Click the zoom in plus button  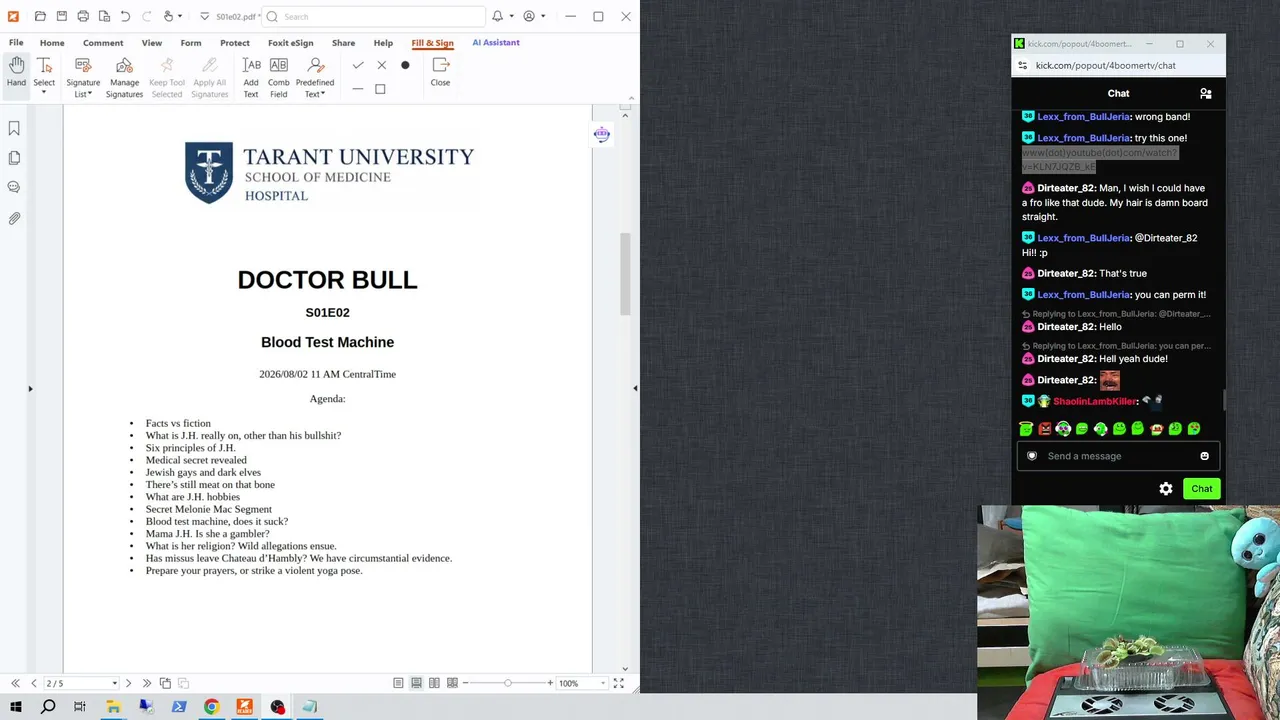click(549, 683)
